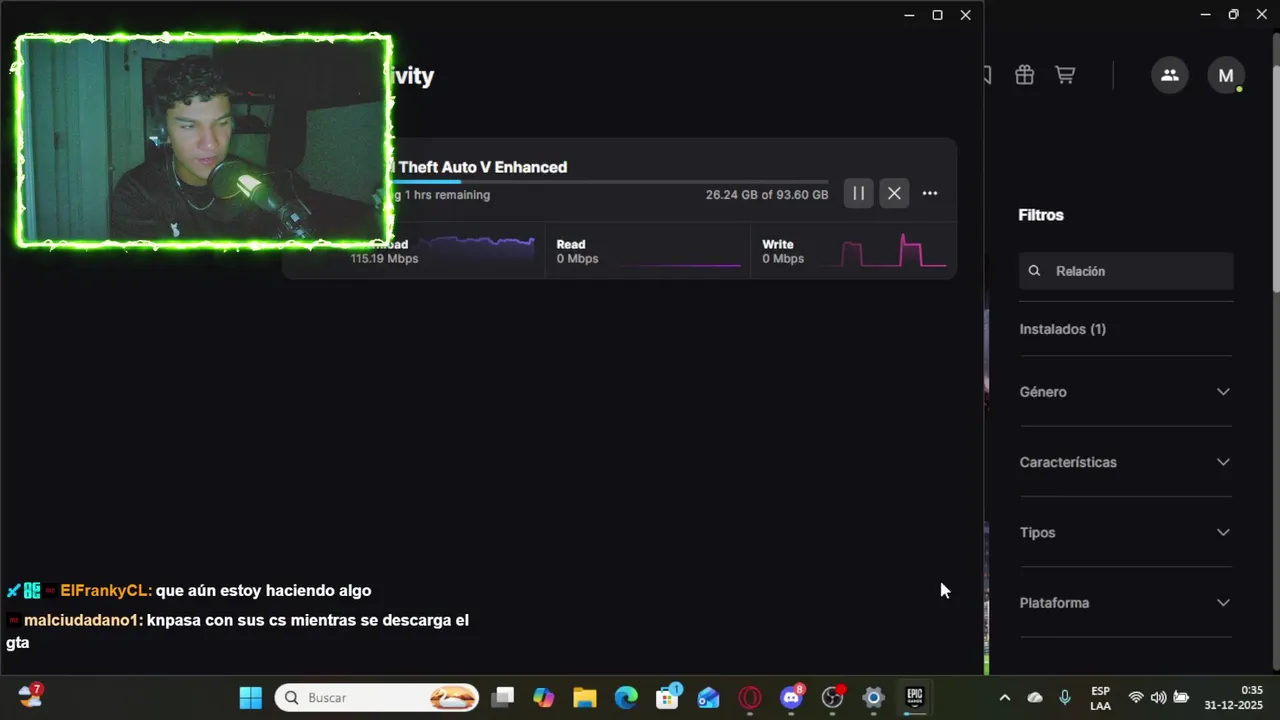Open the Windows Start menu
The height and width of the screenshot is (720, 1280).
tap(250, 697)
